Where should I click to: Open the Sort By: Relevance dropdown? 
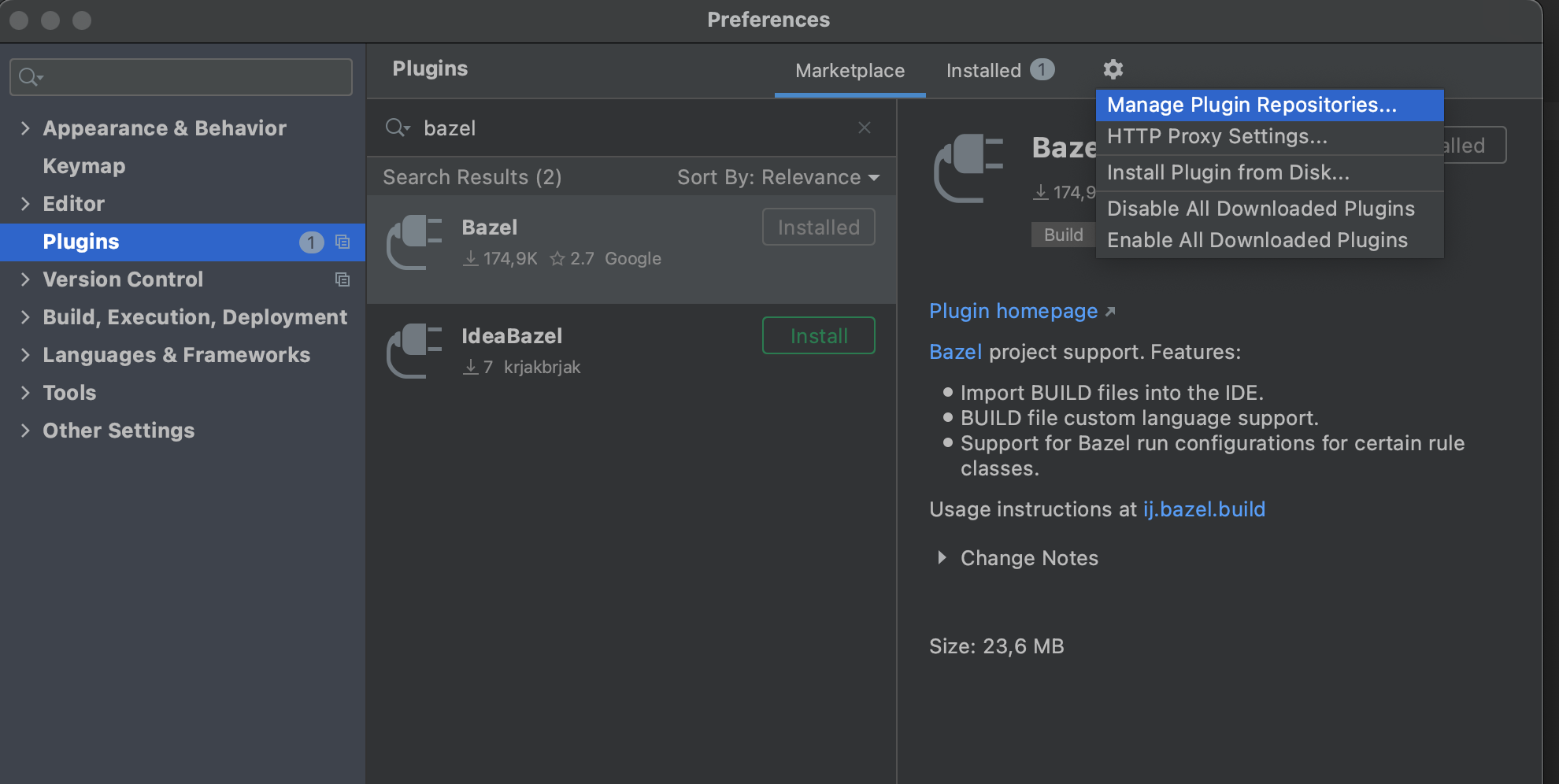pos(779,177)
